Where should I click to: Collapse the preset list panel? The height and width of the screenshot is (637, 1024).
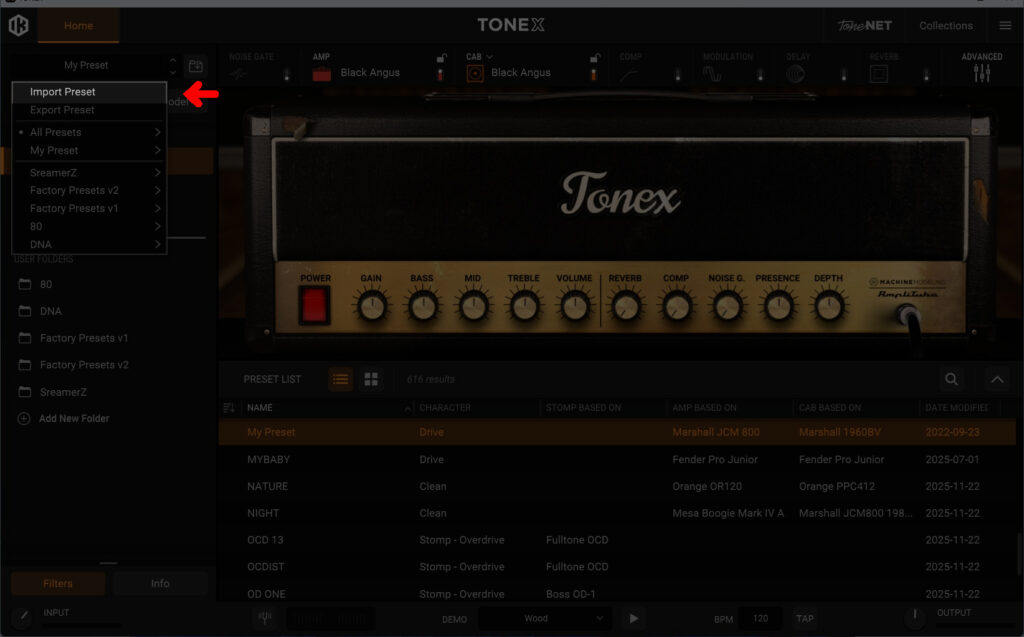coord(997,379)
